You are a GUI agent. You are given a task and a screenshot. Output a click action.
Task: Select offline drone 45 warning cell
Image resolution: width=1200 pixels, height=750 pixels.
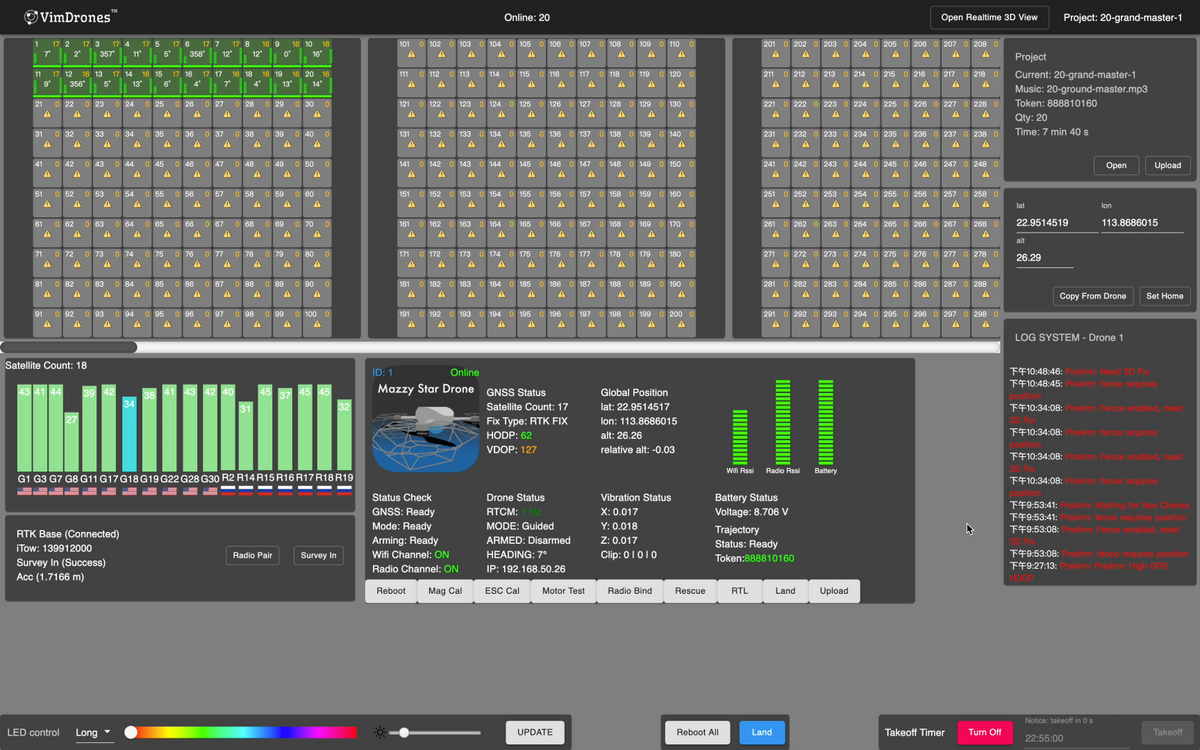(x=167, y=172)
